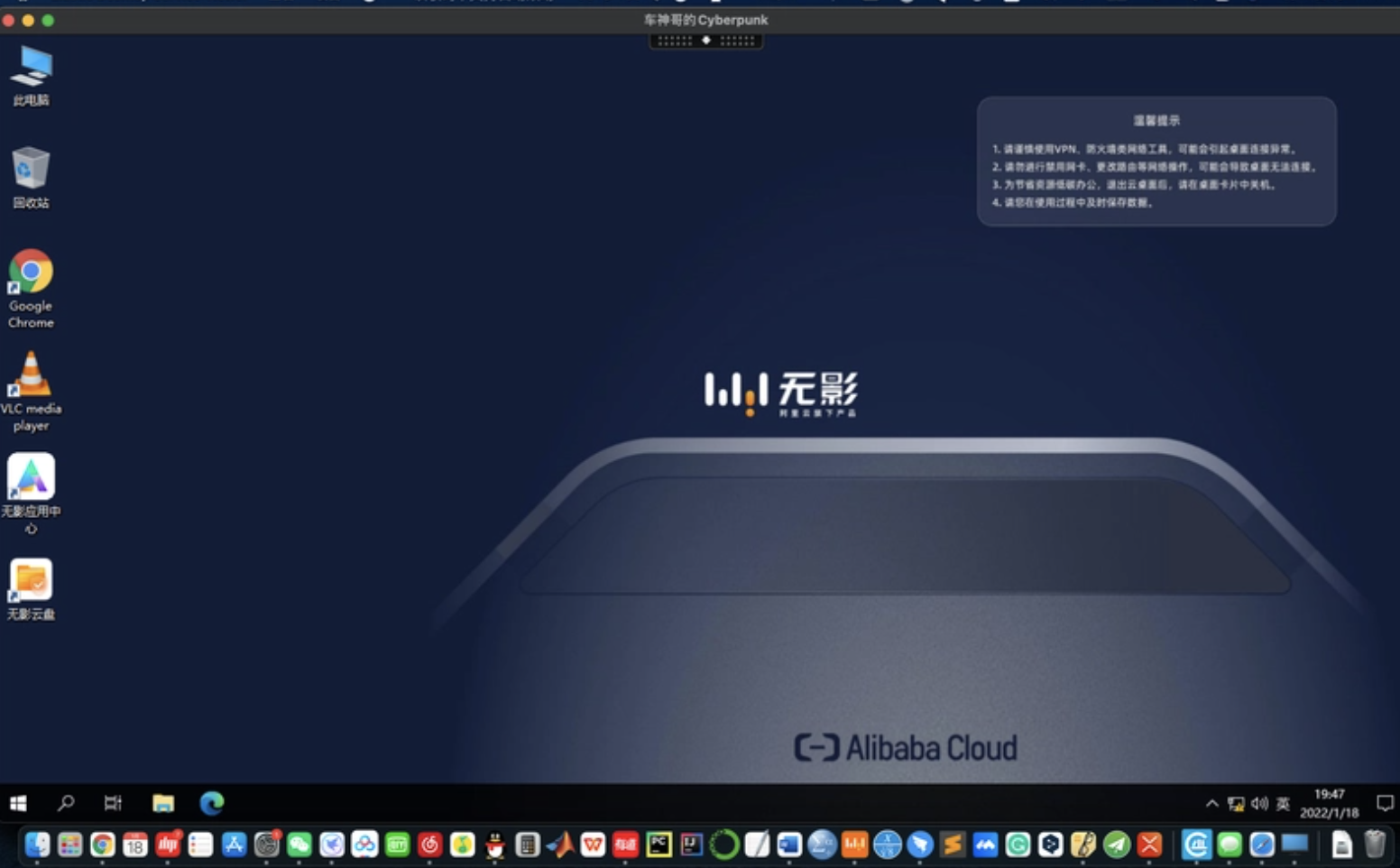1400x868 pixels.
Task: Open the 此电脑 desktop icon
Action: coord(32,76)
